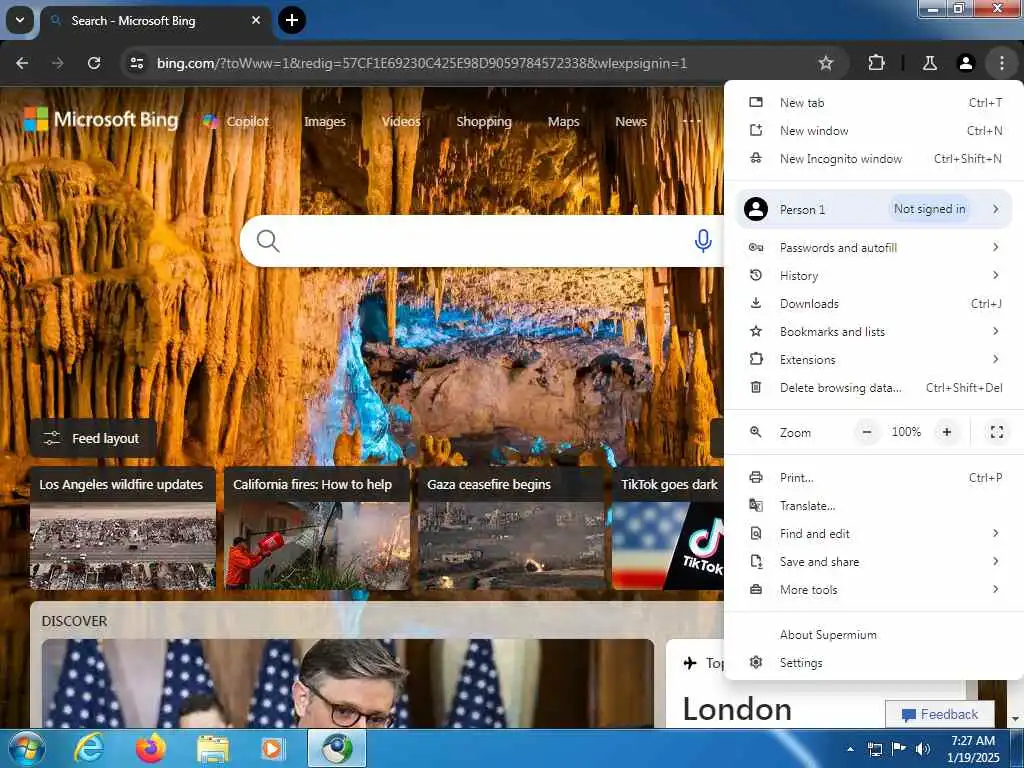Start voice search with microphone icon
The height and width of the screenshot is (768, 1024).
703,241
